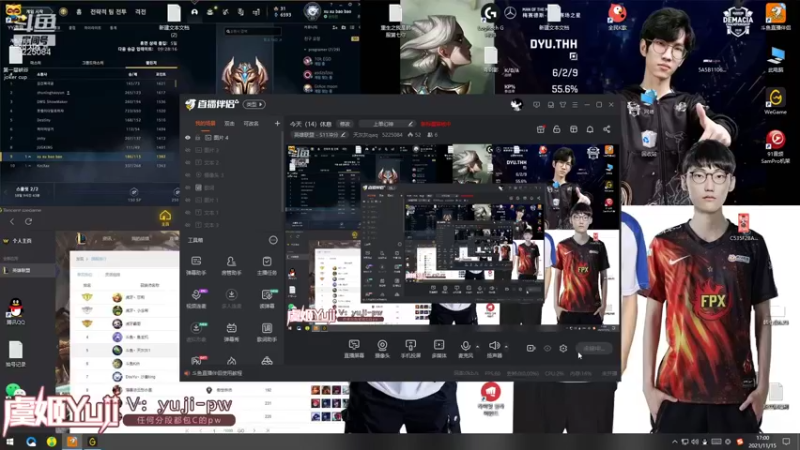Collapse the 工具箱 toolbox panel
Image resolution: width=800 pixels, height=450 pixels.
(x=273, y=240)
